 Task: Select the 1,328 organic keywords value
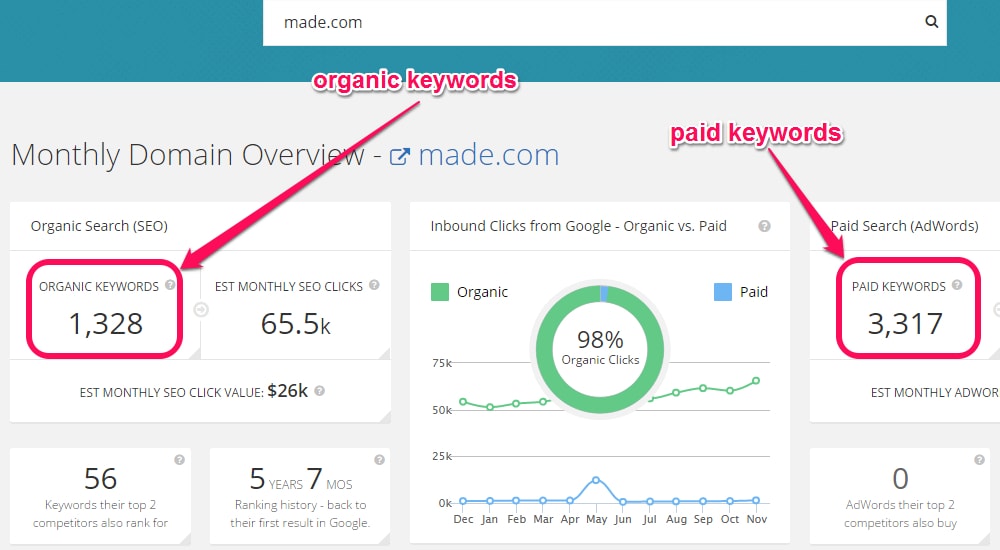(105, 323)
